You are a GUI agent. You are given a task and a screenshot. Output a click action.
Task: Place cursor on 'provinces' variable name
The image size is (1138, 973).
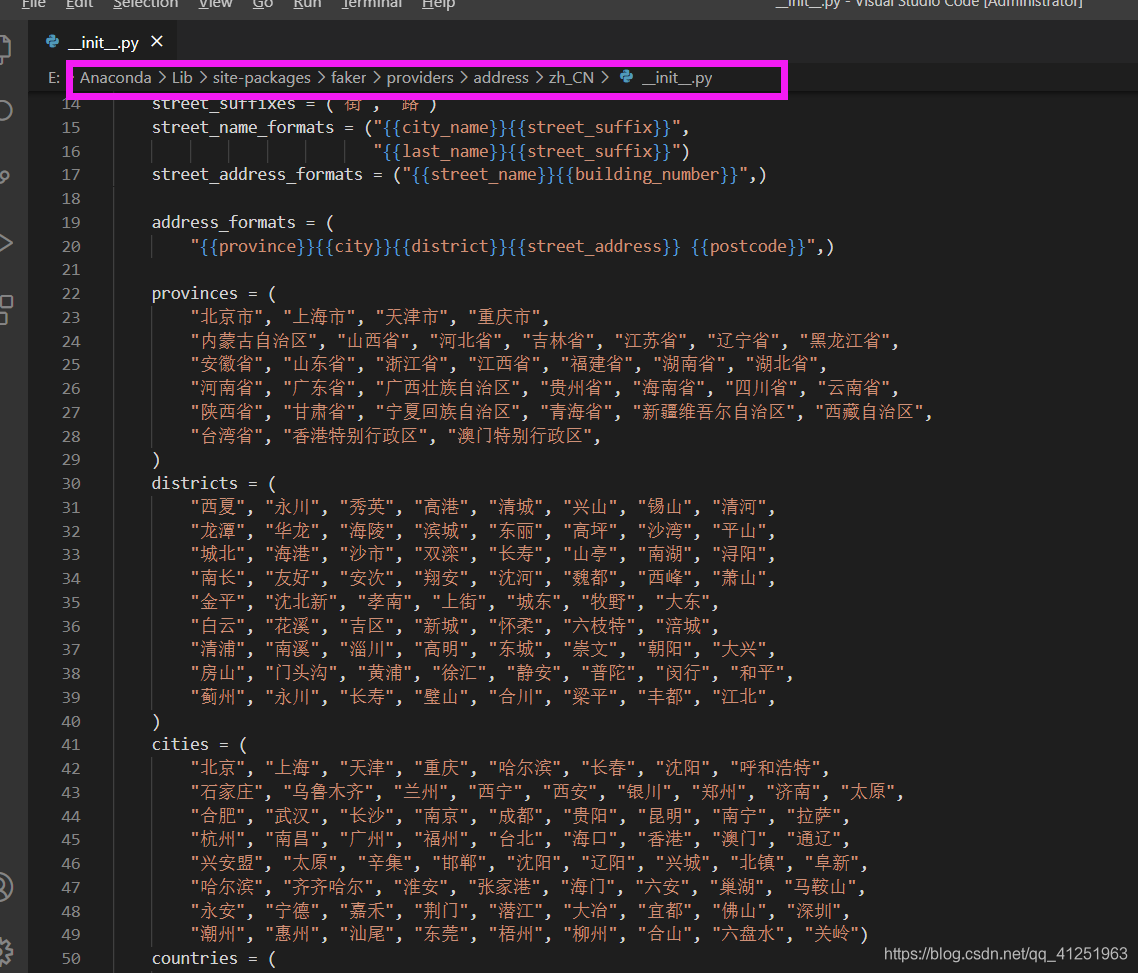point(195,294)
